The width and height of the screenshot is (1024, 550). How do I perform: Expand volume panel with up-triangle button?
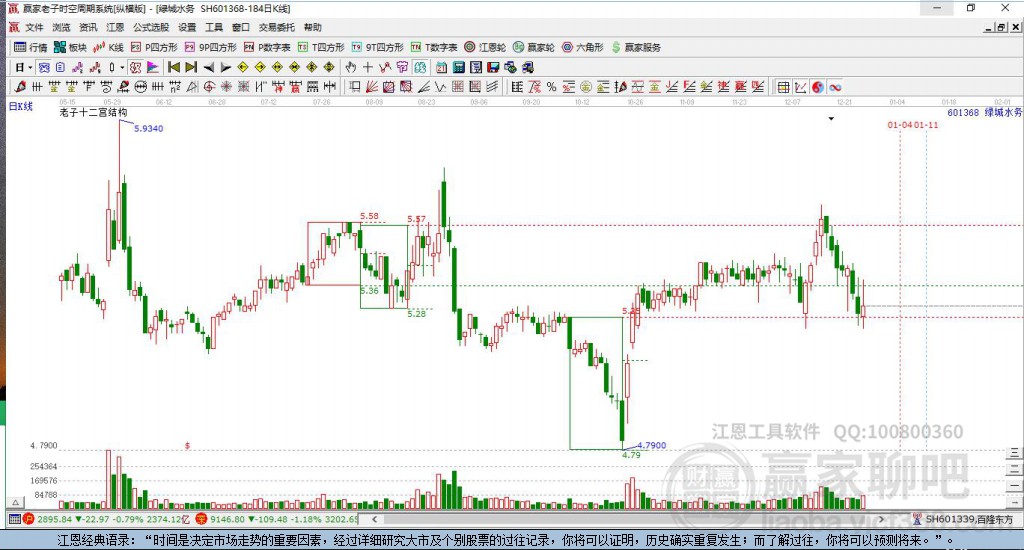click(x=16, y=502)
